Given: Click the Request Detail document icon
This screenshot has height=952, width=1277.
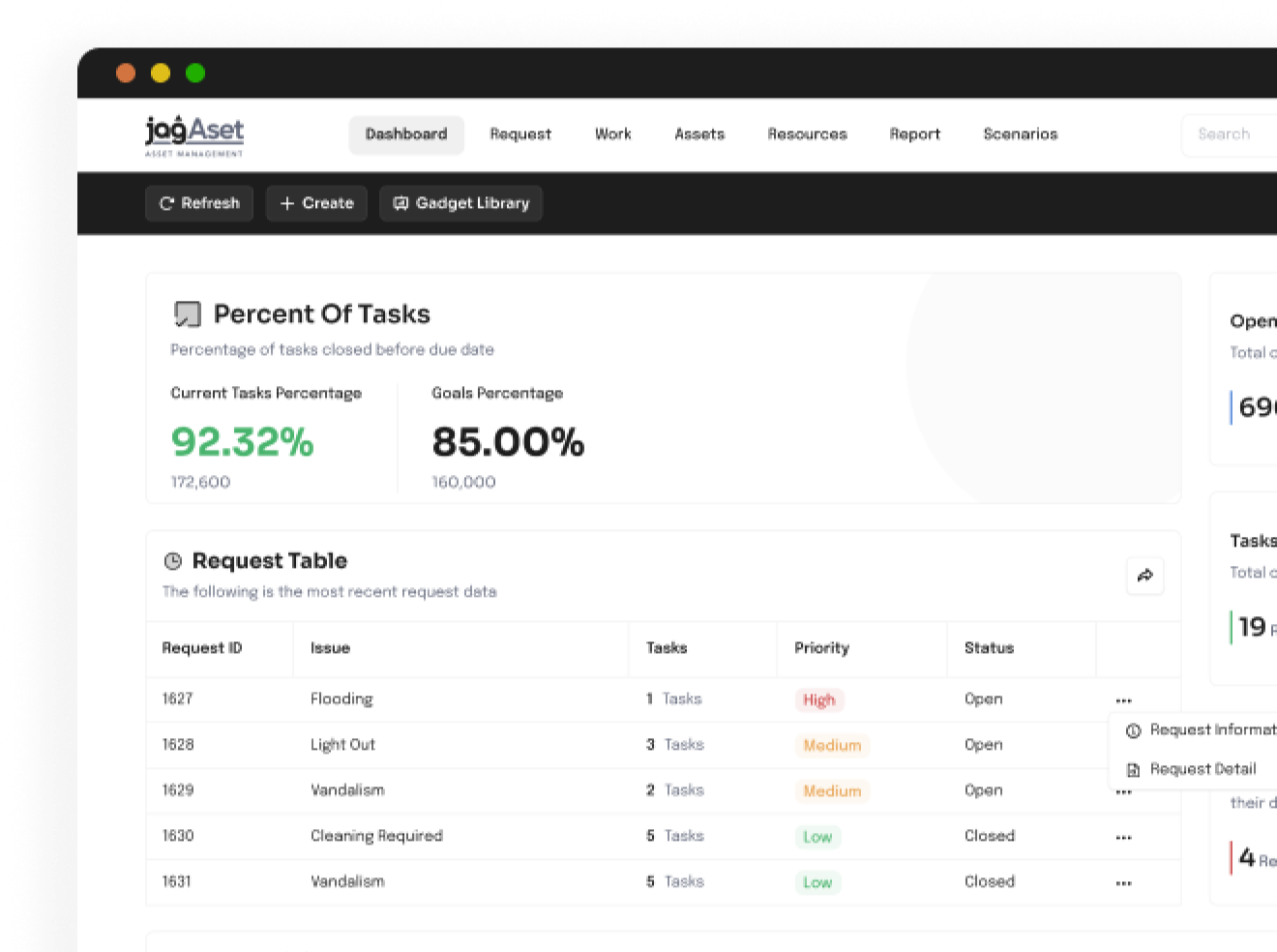Looking at the screenshot, I should (x=1134, y=770).
